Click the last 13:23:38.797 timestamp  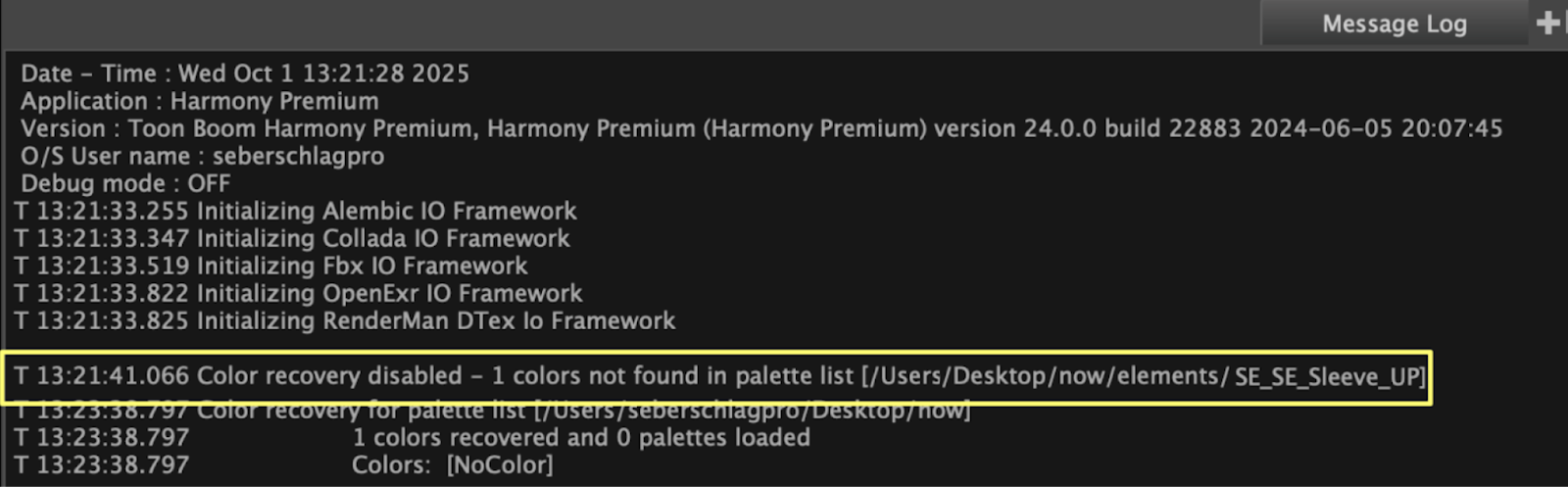(113, 464)
